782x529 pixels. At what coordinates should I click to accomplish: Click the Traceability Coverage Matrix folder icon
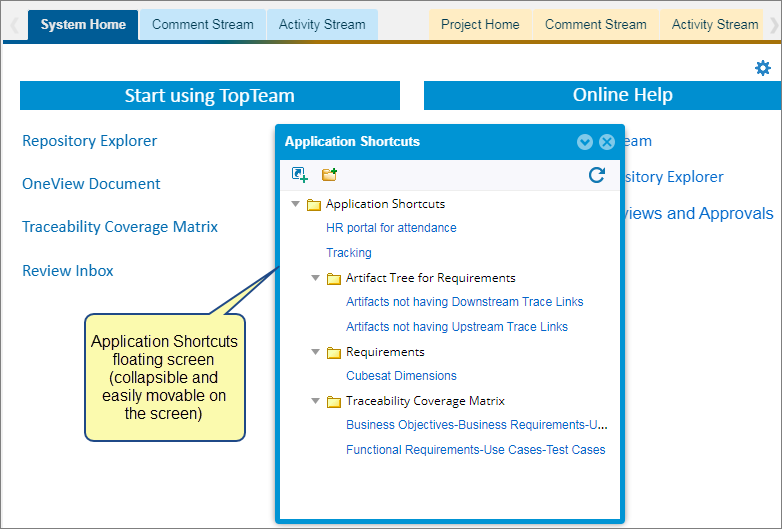pos(334,401)
